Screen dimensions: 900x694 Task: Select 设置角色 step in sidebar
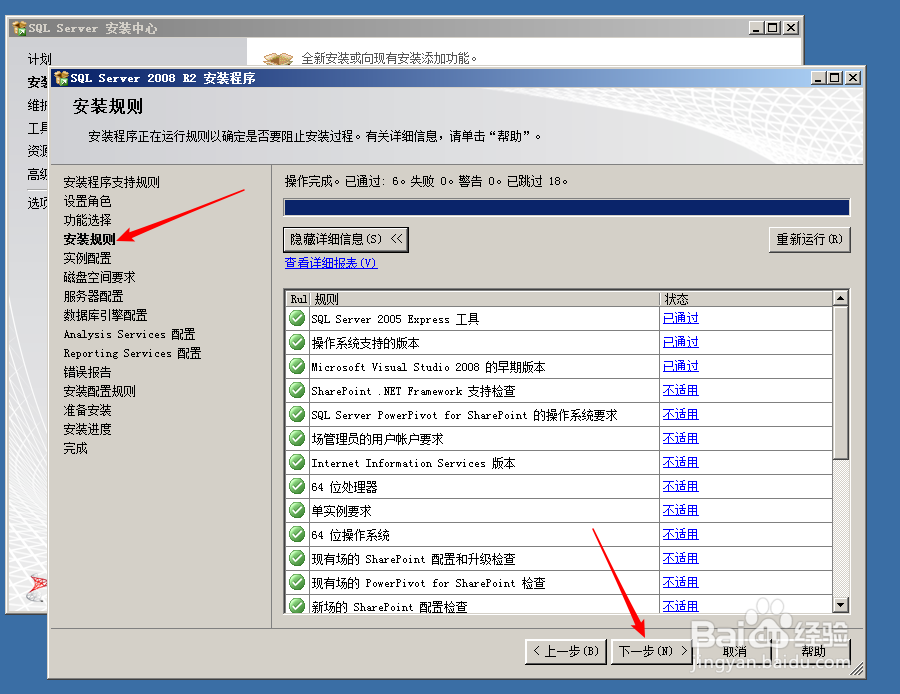[x=87, y=201]
